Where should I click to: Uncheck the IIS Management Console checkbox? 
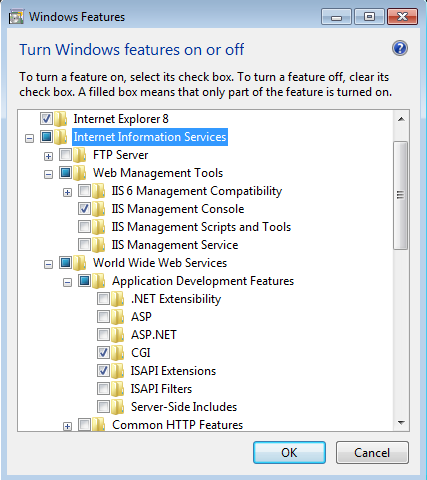(84, 208)
